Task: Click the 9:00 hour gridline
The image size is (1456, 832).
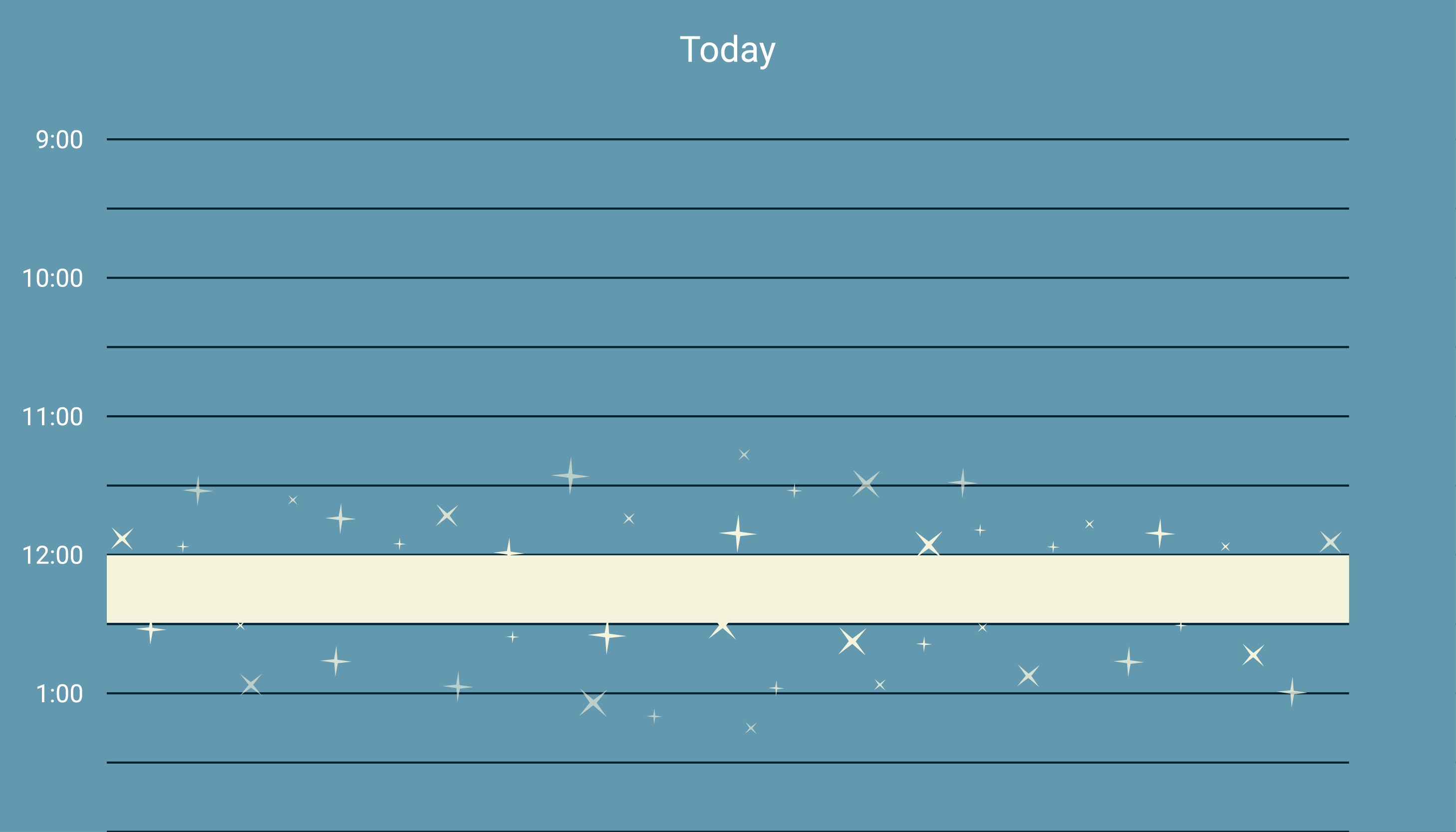Action: 727,139
